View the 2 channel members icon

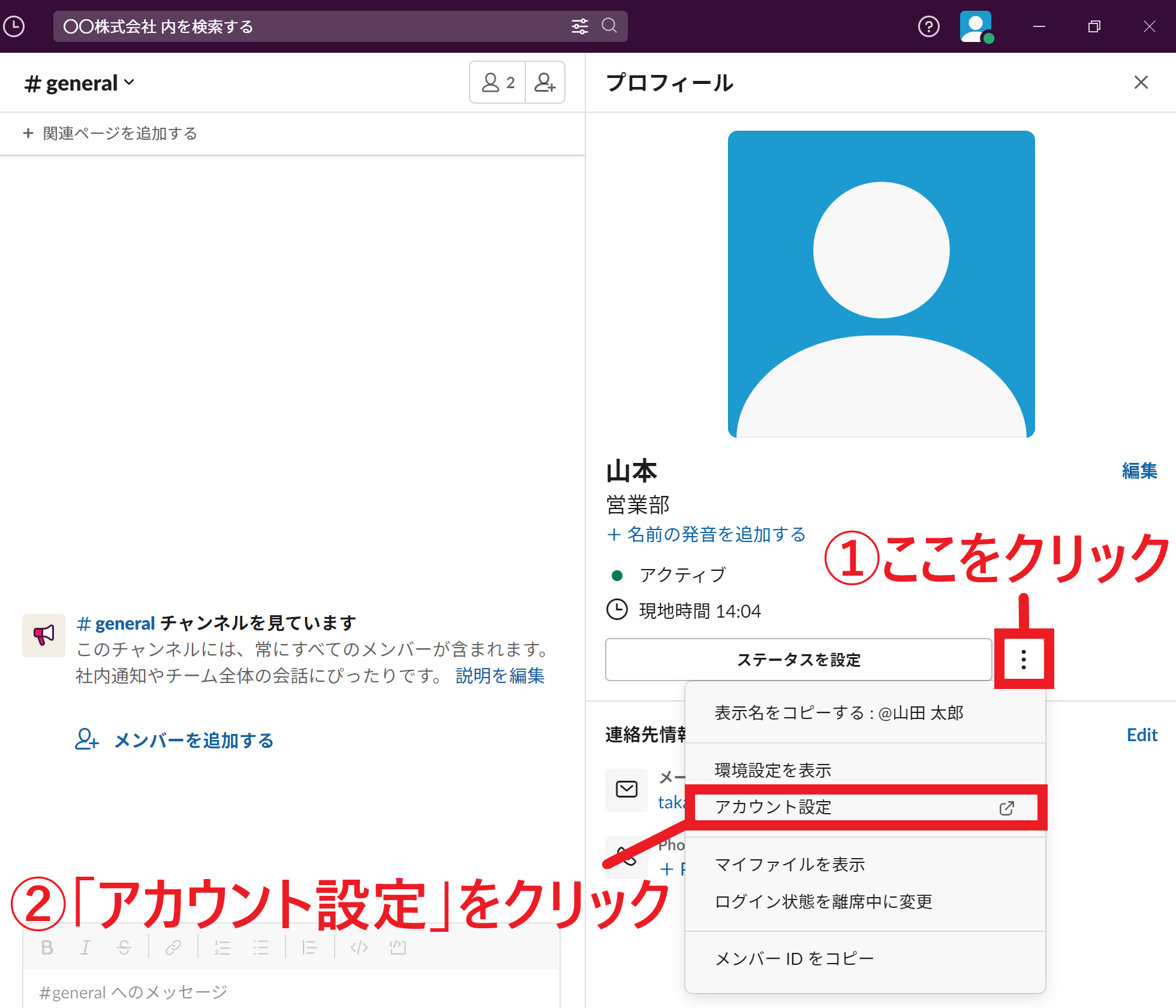[497, 82]
